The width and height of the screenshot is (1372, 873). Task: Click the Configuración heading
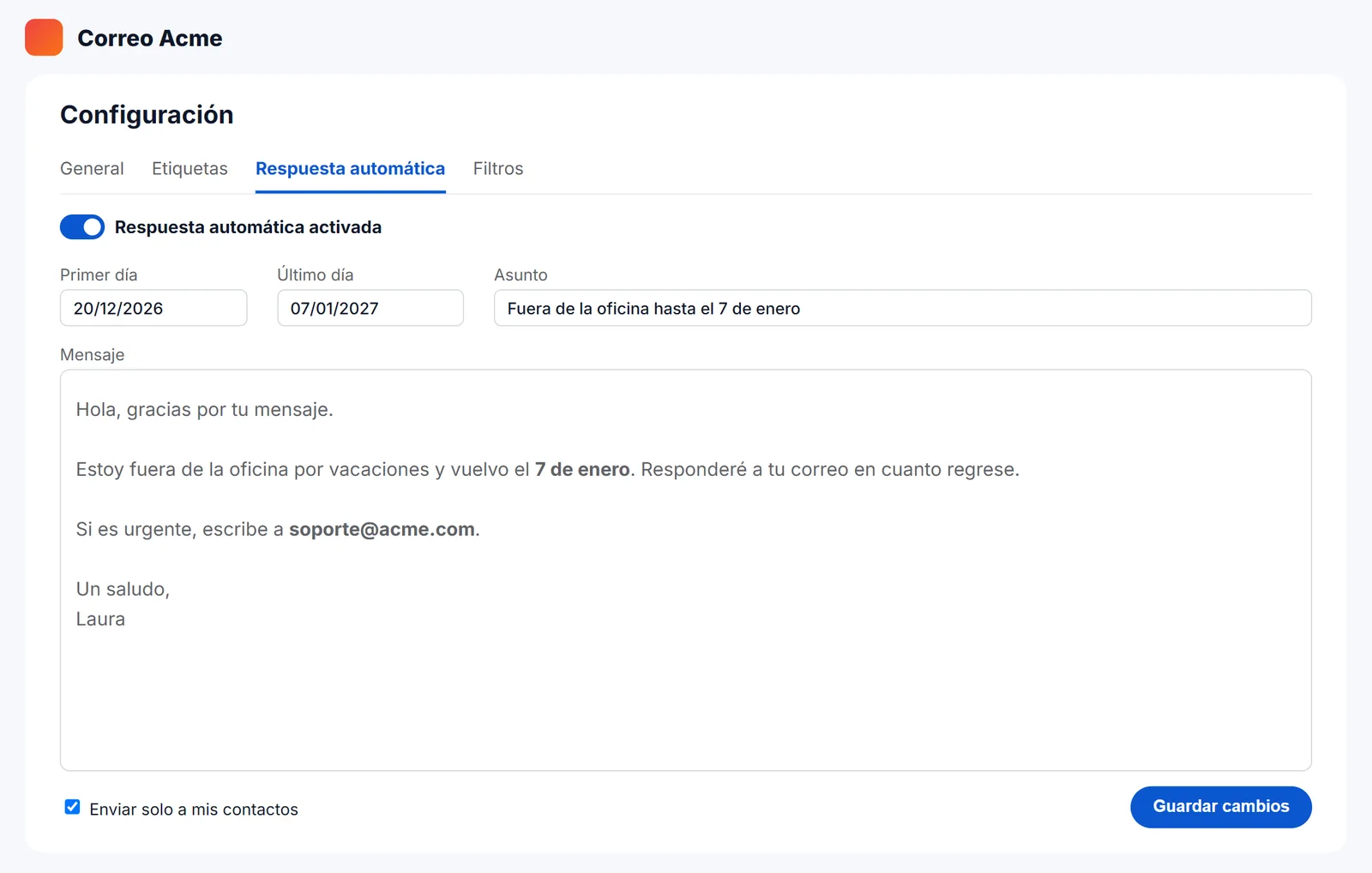click(147, 115)
